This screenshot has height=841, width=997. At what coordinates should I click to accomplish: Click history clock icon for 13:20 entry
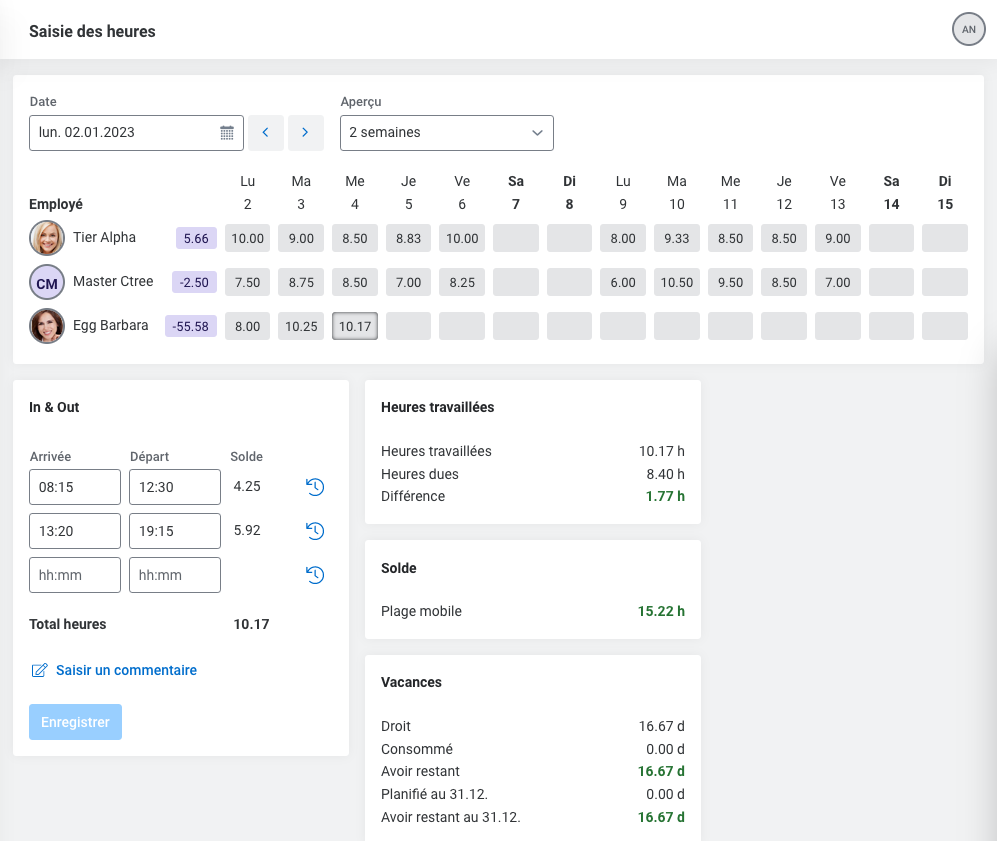(x=315, y=531)
